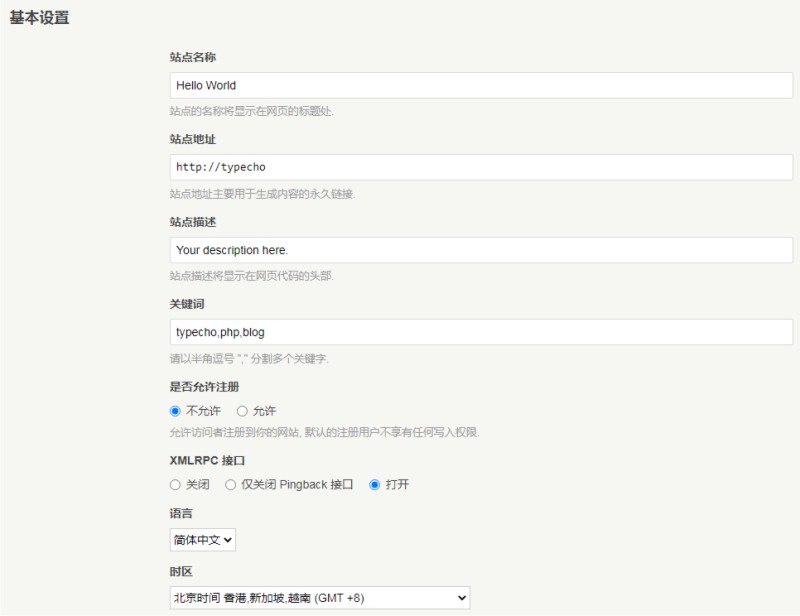
Task: Select the 打开 XMLRPC radio button
Action: pyautogui.click(x=374, y=484)
